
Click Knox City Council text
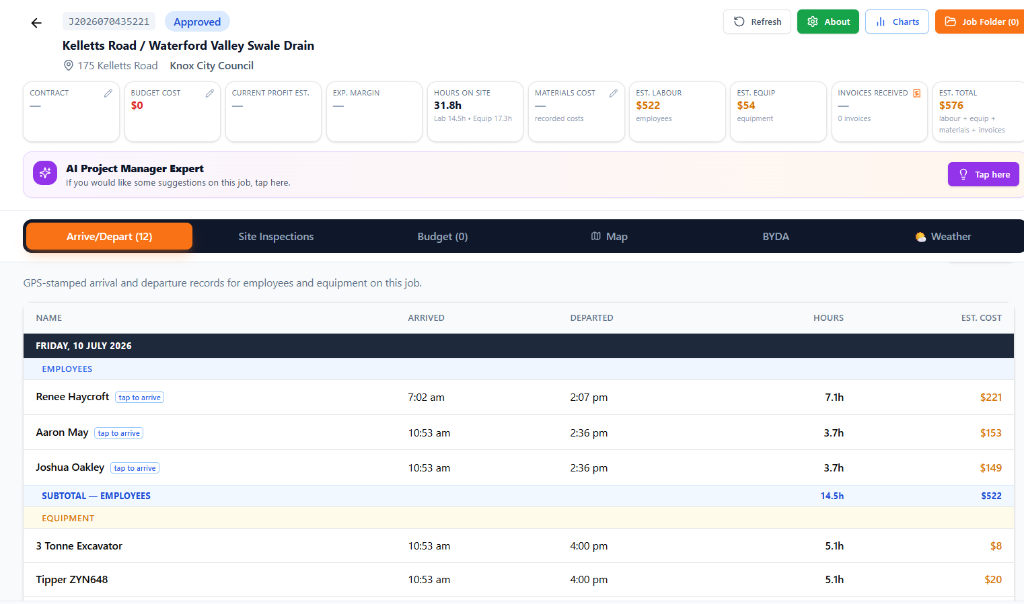point(212,65)
